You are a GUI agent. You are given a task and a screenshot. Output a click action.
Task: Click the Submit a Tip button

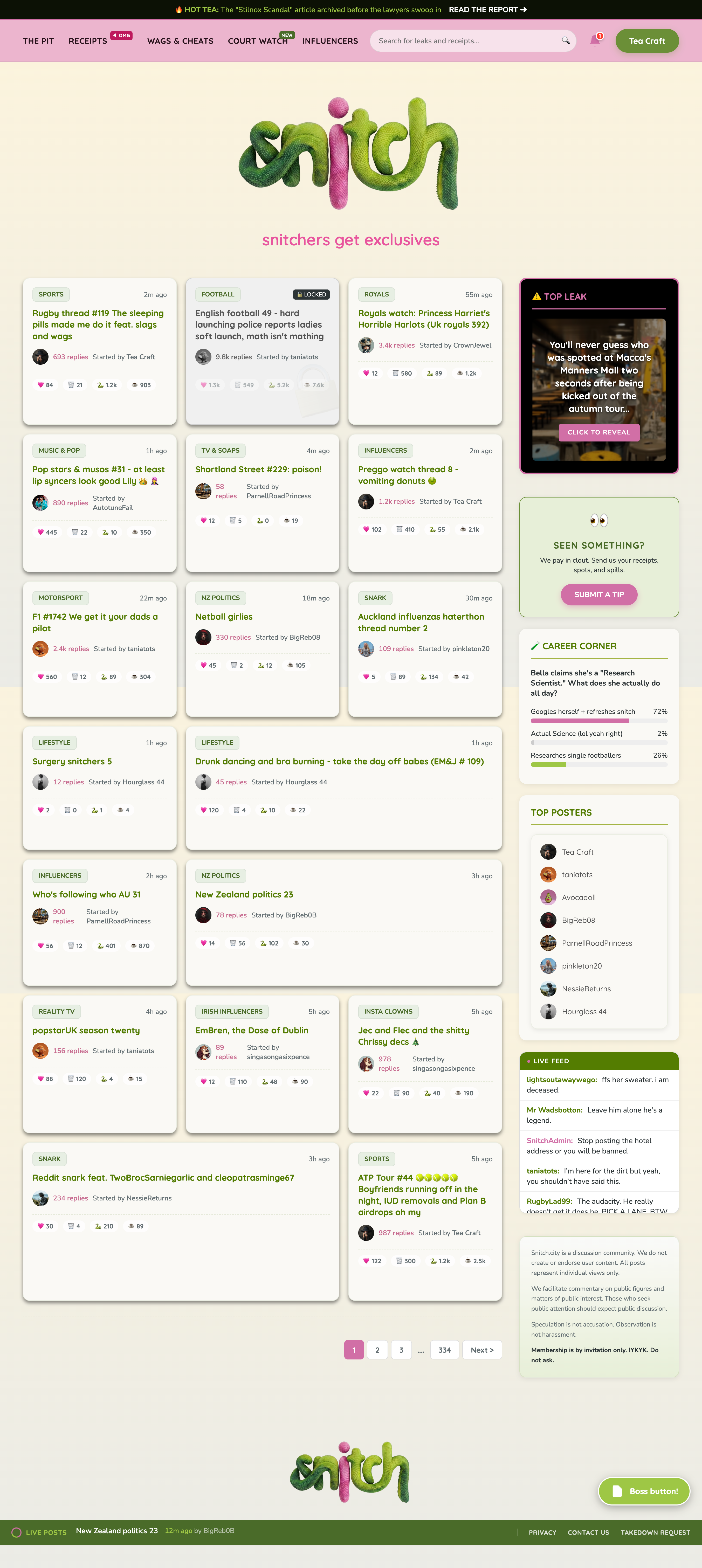point(599,594)
